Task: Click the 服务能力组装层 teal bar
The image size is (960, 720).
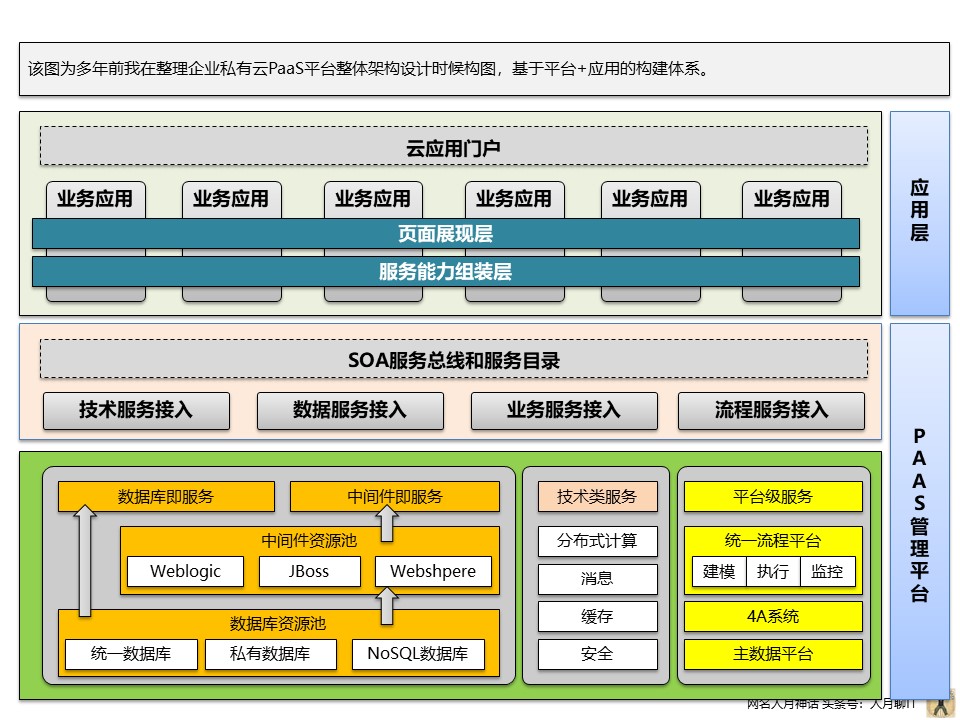Action: (x=445, y=271)
